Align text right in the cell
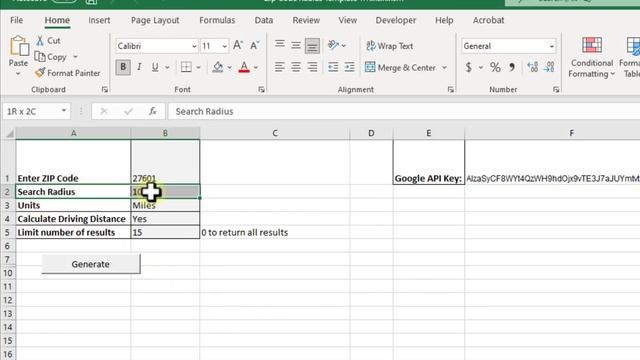Viewport: 640px width, 360px height. 312,67
